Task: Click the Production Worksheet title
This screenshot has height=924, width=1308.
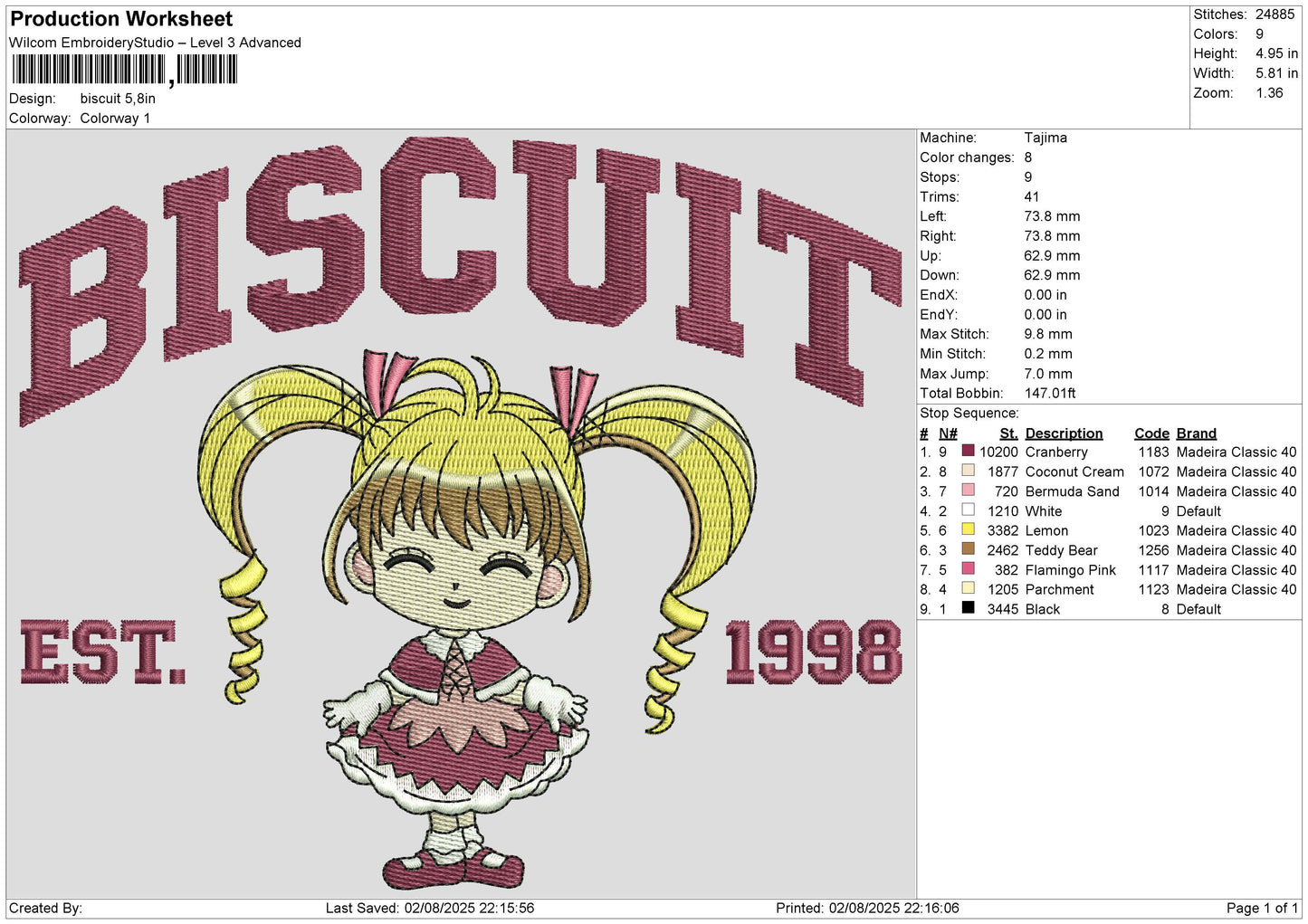Action: [121, 19]
